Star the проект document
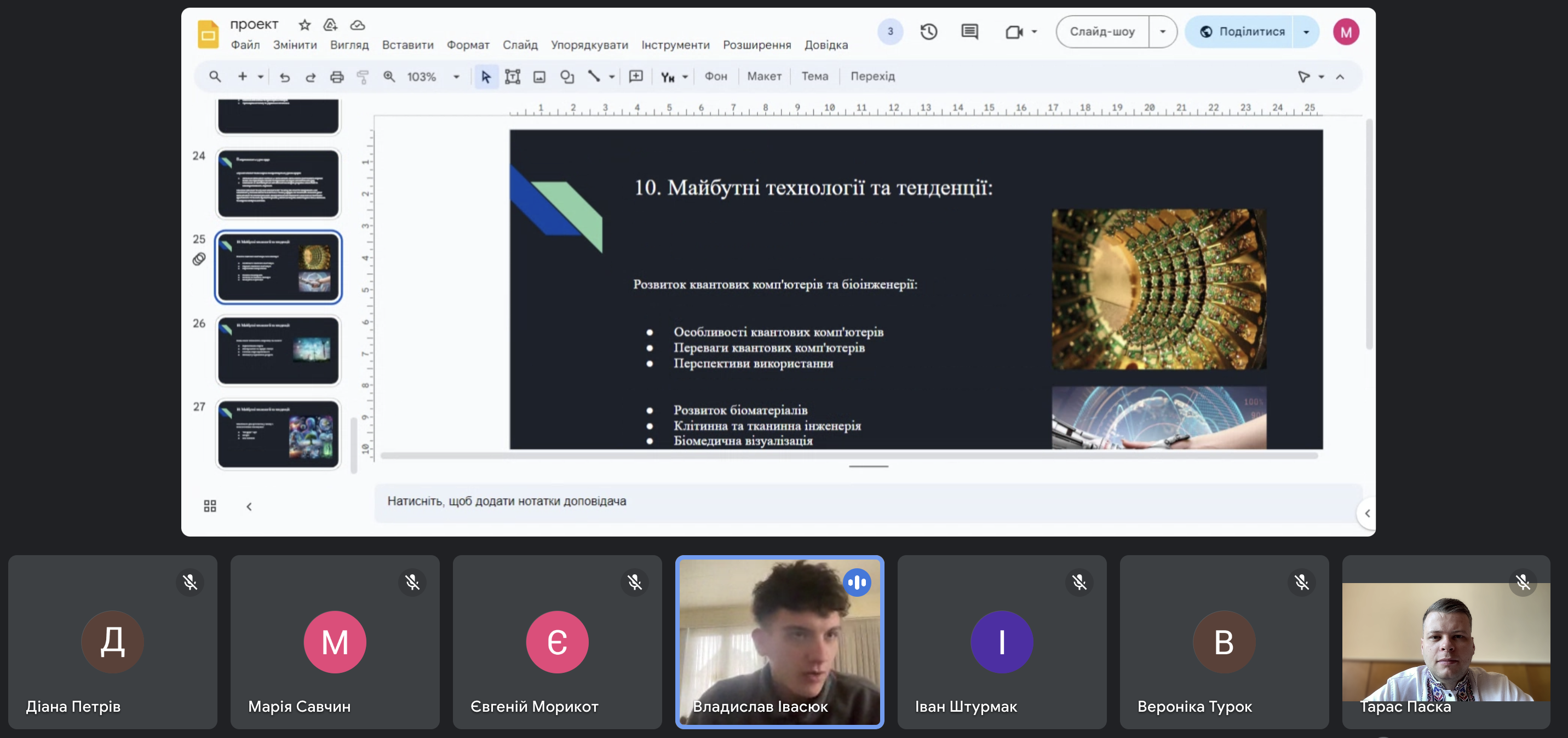Viewport: 1568px width, 738px height. pos(305,25)
